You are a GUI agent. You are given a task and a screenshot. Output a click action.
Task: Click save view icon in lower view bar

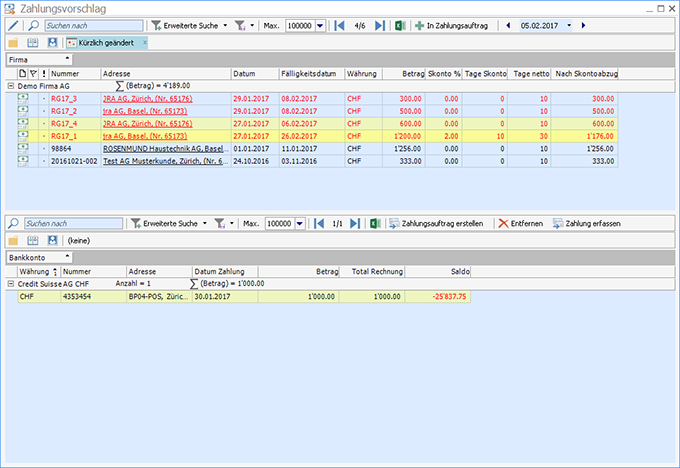52,240
